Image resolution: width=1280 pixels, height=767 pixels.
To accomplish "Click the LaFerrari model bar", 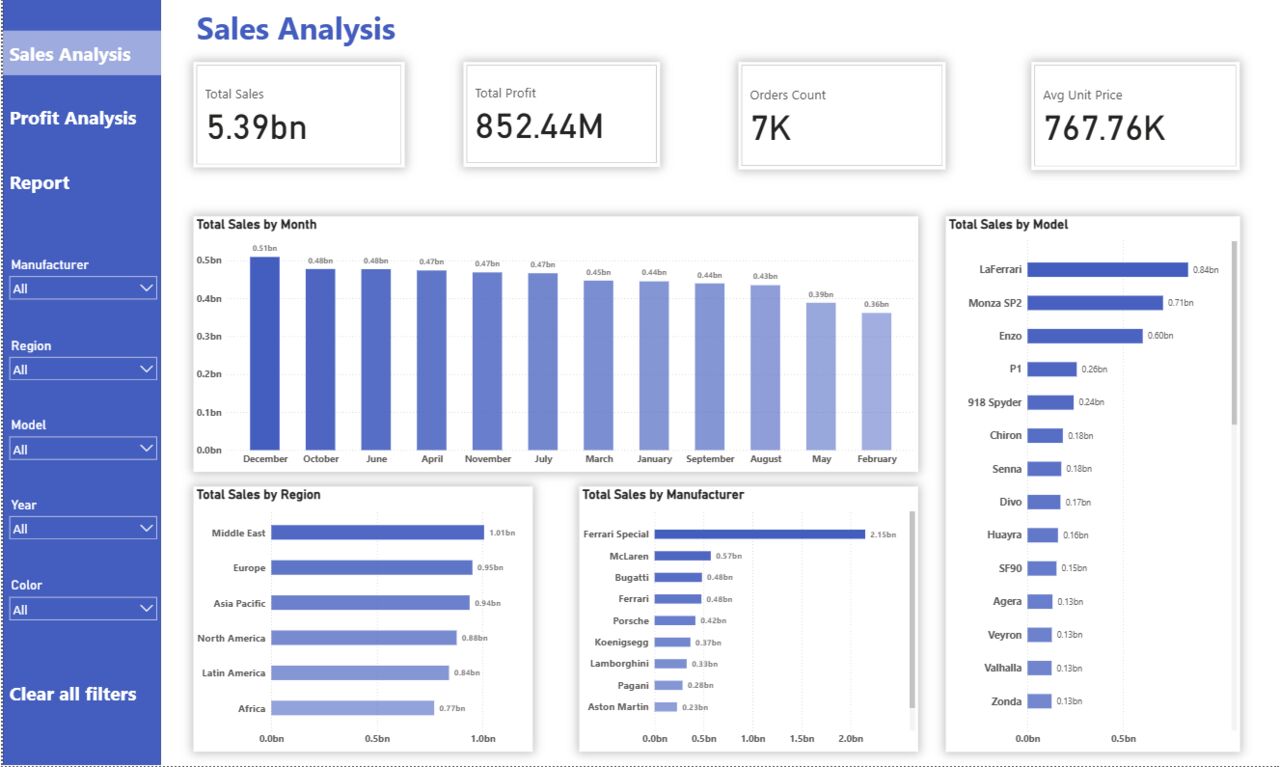I will coord(1108,270).
